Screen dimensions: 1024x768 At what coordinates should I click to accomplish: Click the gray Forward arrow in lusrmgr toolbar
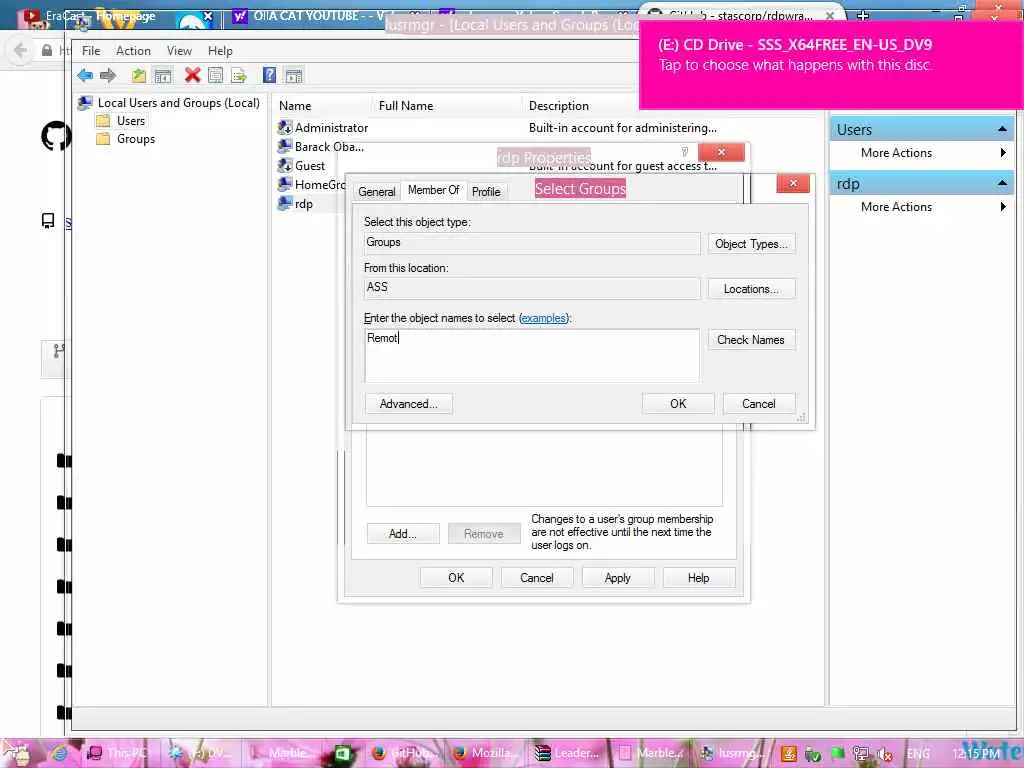coord(108,75)
